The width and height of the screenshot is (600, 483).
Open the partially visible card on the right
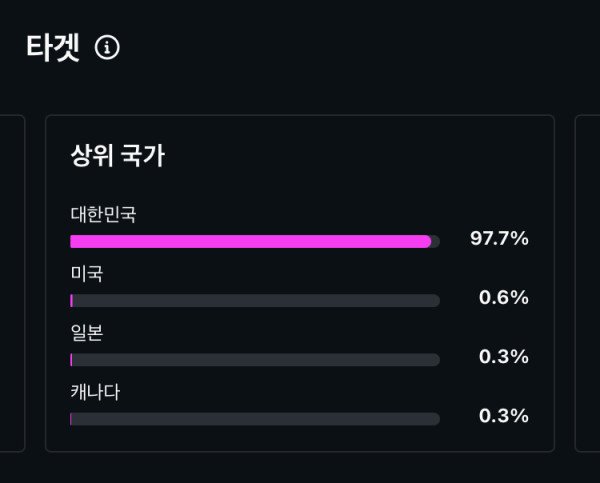(x=587, y=283)
